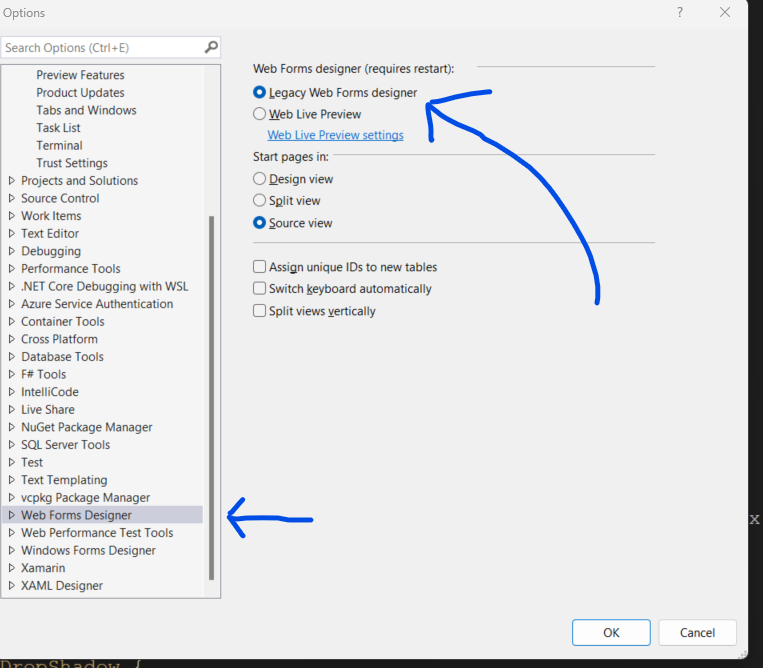The image size is (763, 668).
Task: Expand the XAML Designer node
Action: 12,585
